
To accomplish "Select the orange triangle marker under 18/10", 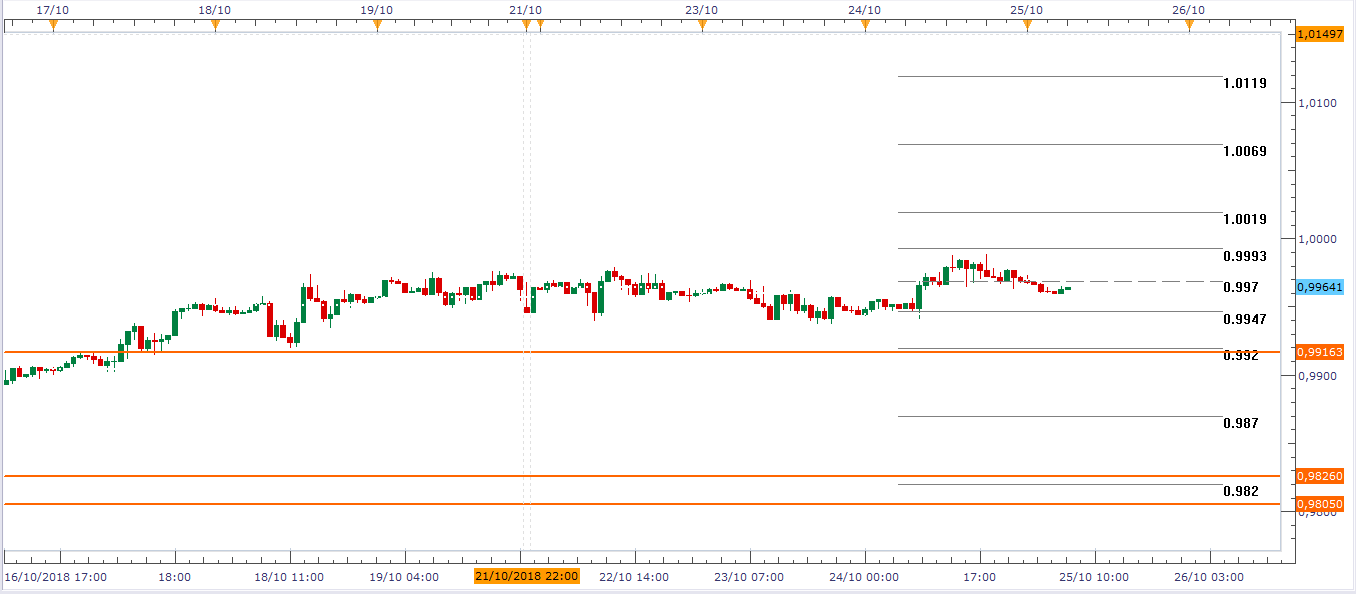I will coord(215,26).
